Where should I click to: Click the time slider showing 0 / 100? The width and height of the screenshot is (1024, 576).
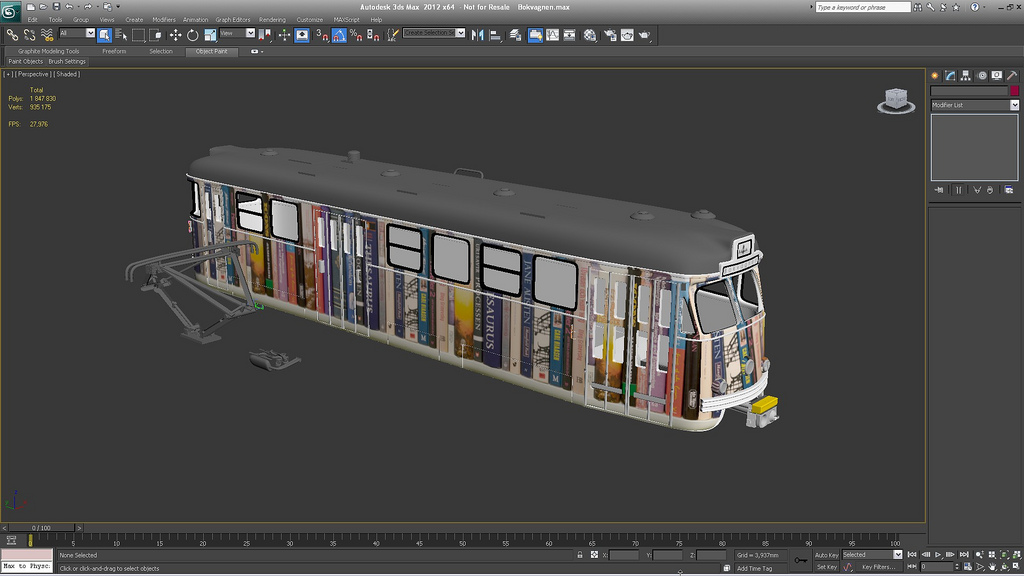pyautogui.click(x=40, y=528)
